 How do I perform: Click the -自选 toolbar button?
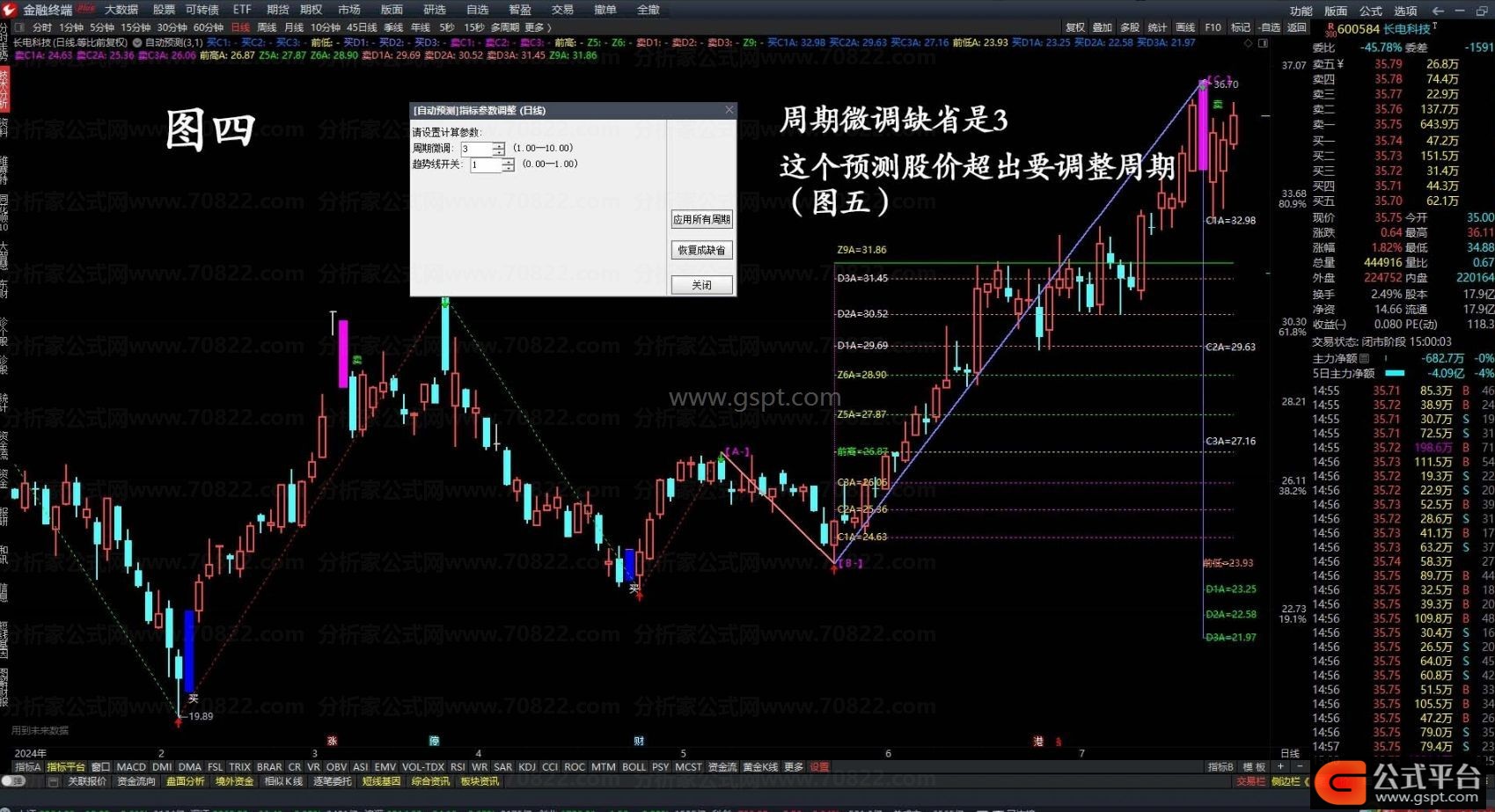pos(1269,27)
